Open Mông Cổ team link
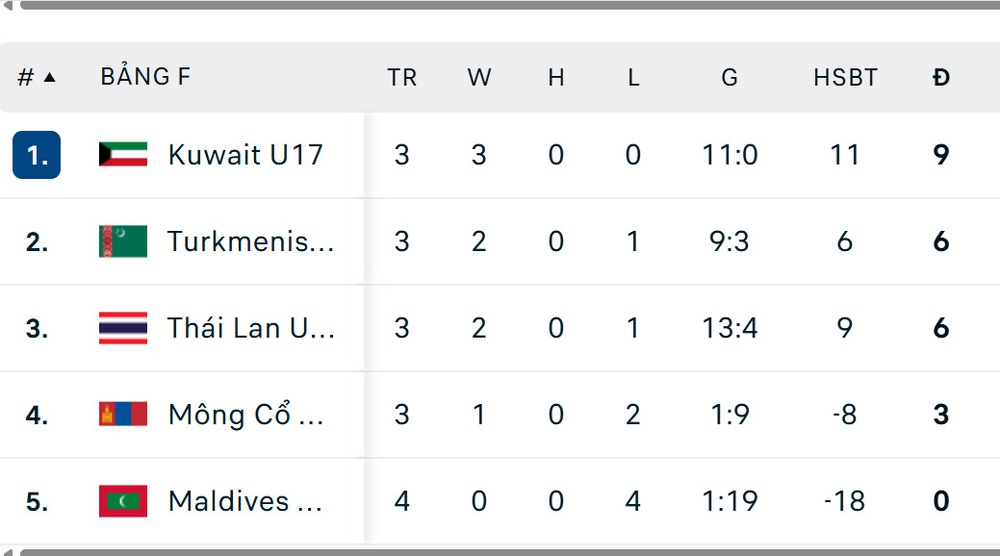The image size is (1000, 556). point(245,414)
